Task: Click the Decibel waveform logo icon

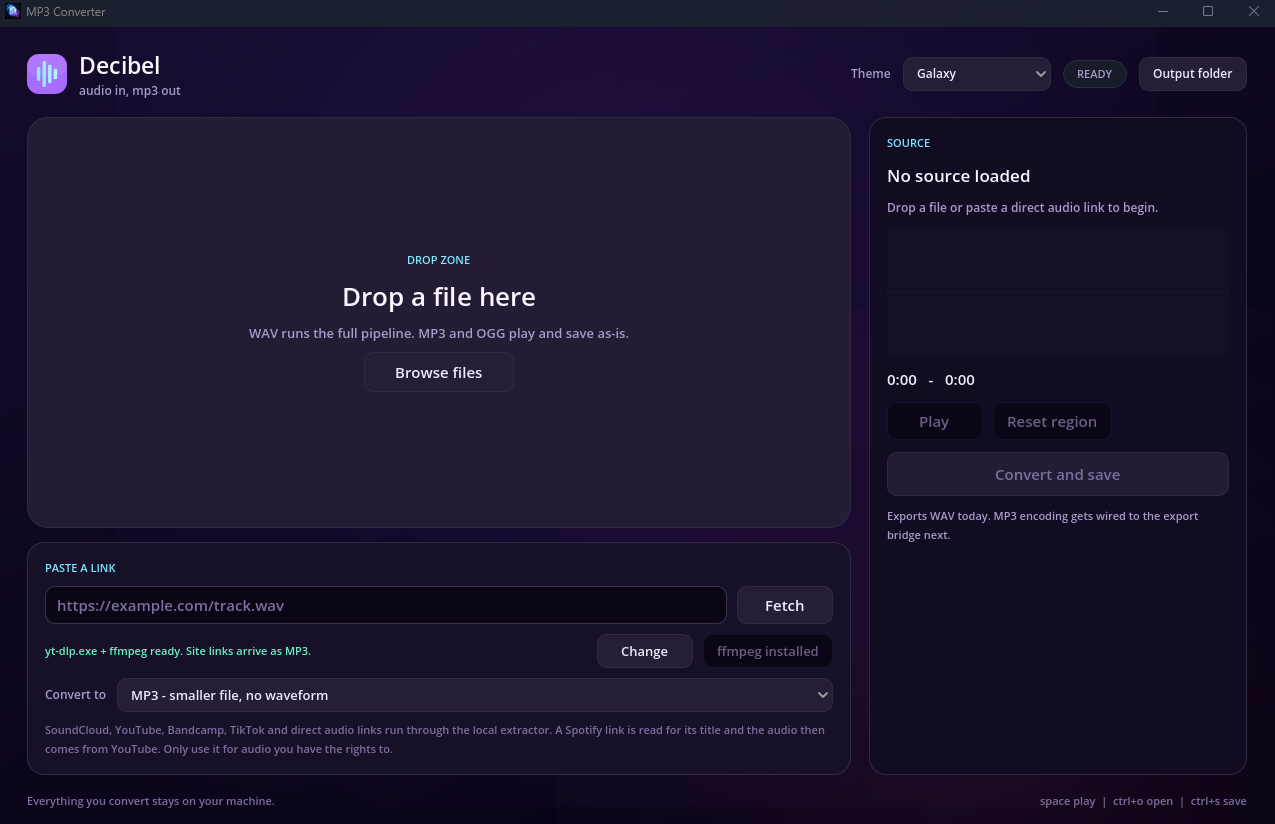Action: [x=47, y=74]
